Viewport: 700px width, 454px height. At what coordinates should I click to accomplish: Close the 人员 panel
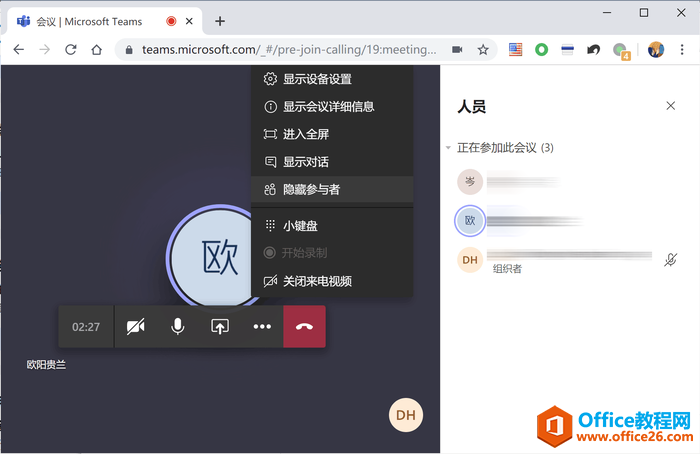tap(671, 106)
